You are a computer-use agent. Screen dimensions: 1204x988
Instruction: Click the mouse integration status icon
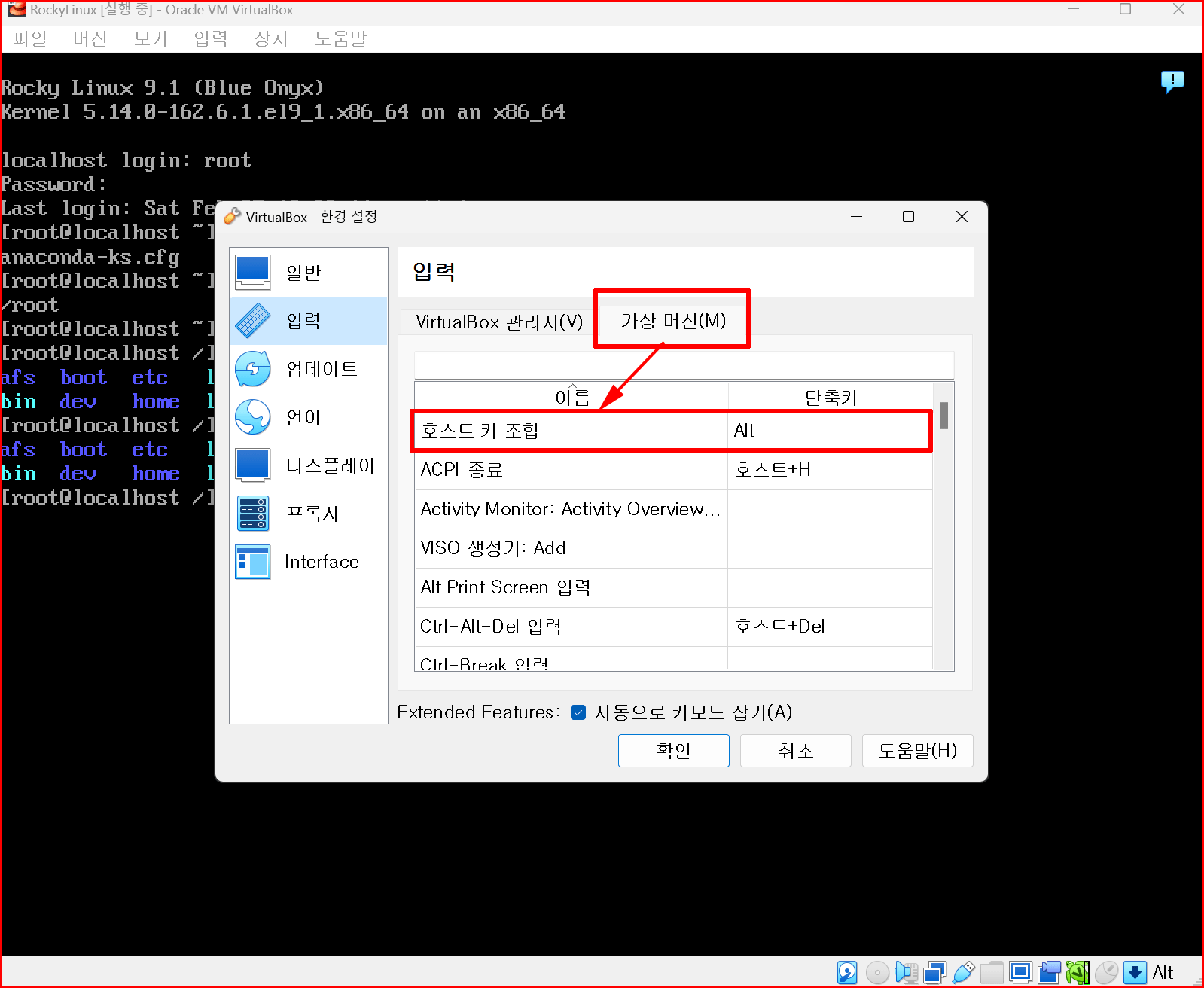coord(1106,972)
